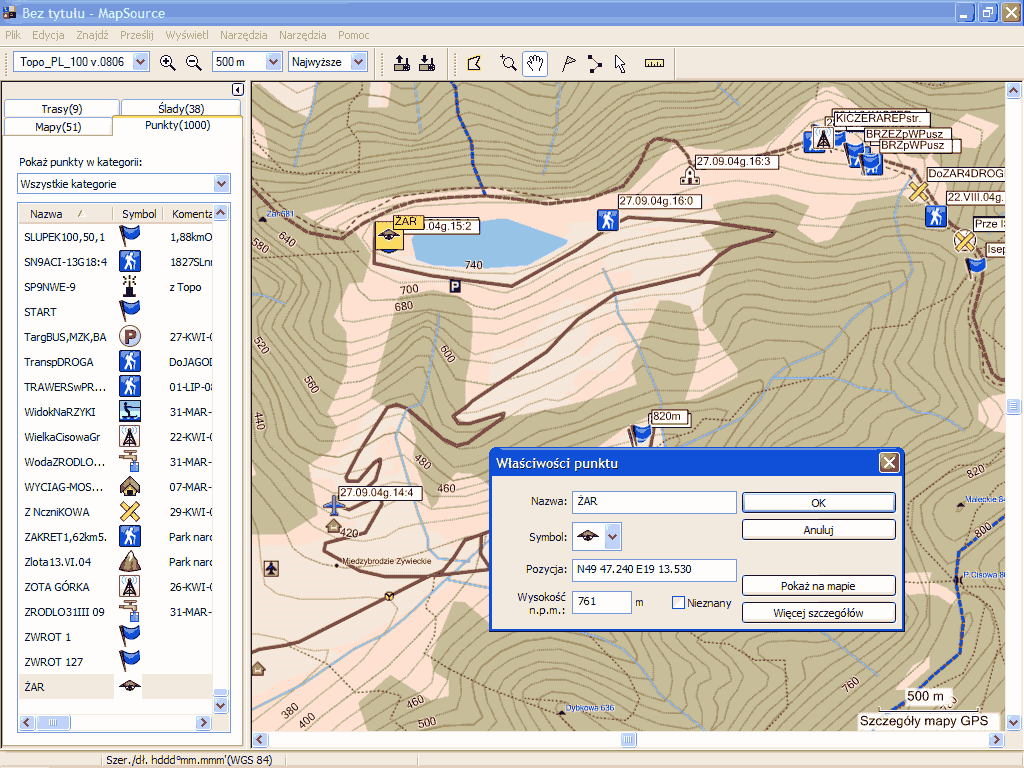
Task: Click the receive from device icon
Action: pyautogui.click(x=427, y=63)
